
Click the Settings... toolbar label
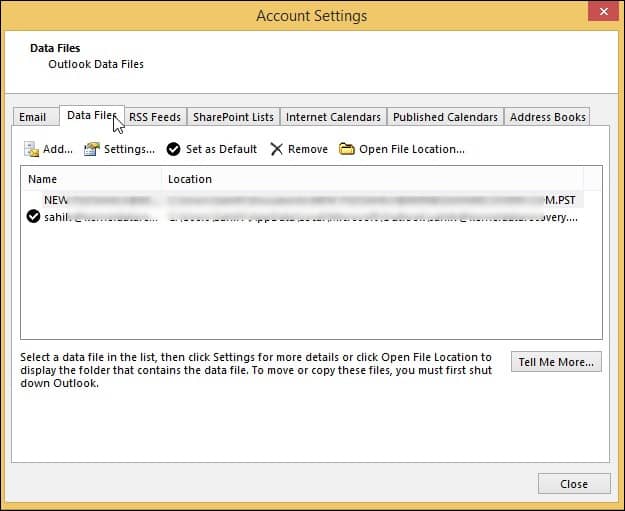point(130,149)
